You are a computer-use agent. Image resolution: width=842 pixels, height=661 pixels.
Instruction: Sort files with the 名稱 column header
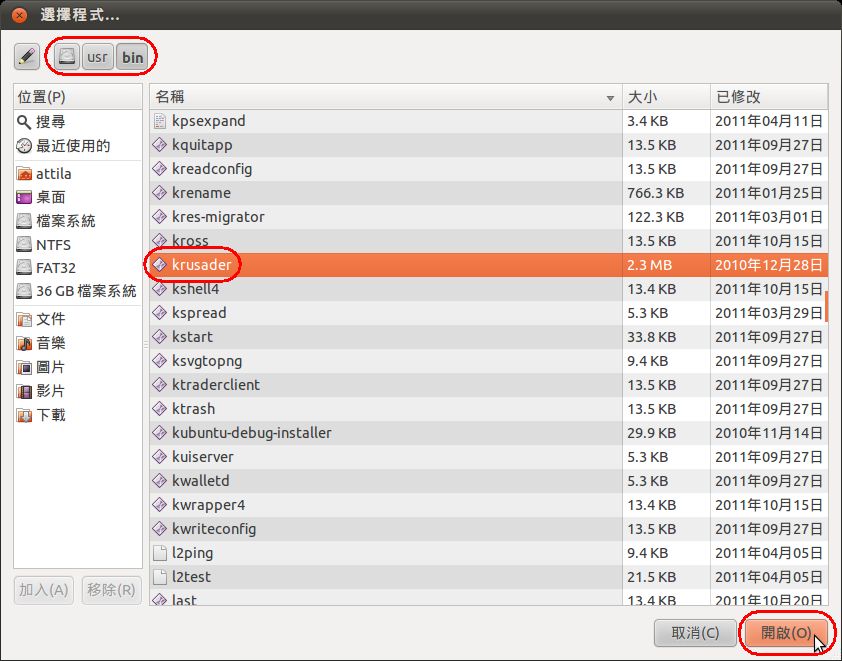click(386, 97)
